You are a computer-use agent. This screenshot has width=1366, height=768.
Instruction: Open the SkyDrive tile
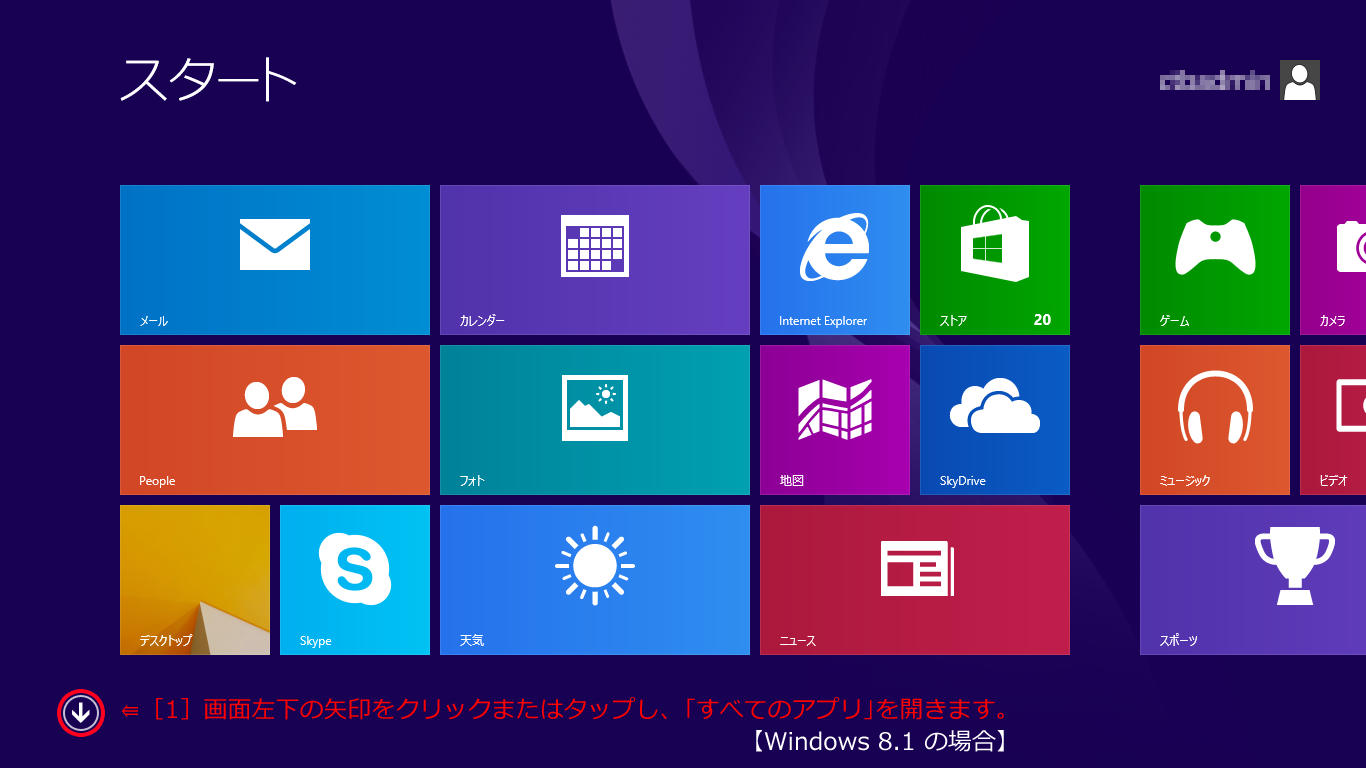[x=995, y=420]
